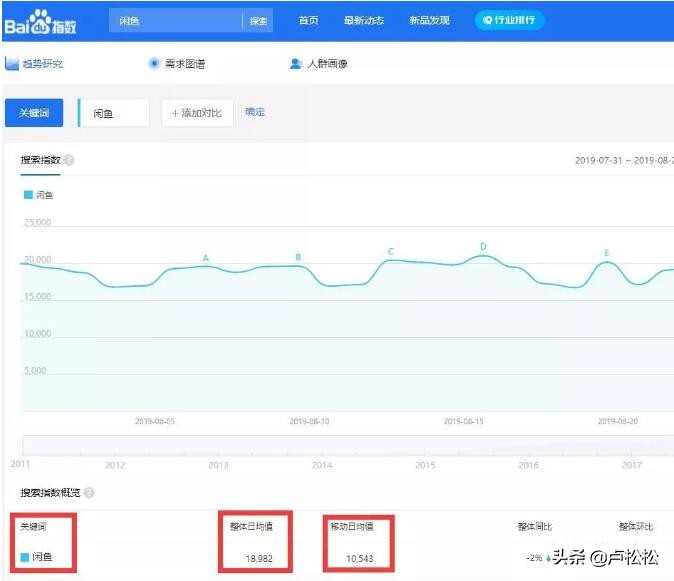Click the 行业排行 button
Viewport: 674px width, 581px height.
(509, 20)
